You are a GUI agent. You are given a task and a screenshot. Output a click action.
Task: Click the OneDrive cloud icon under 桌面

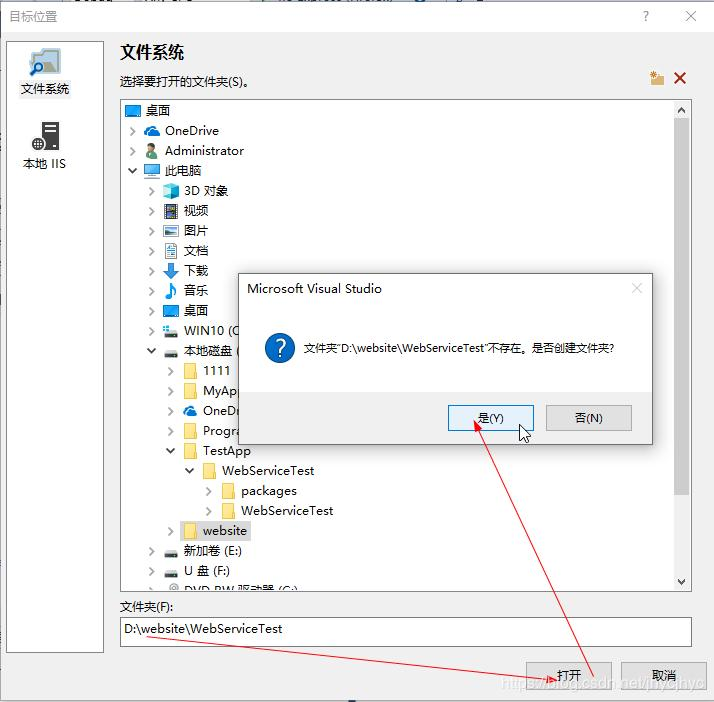[152, 131]
